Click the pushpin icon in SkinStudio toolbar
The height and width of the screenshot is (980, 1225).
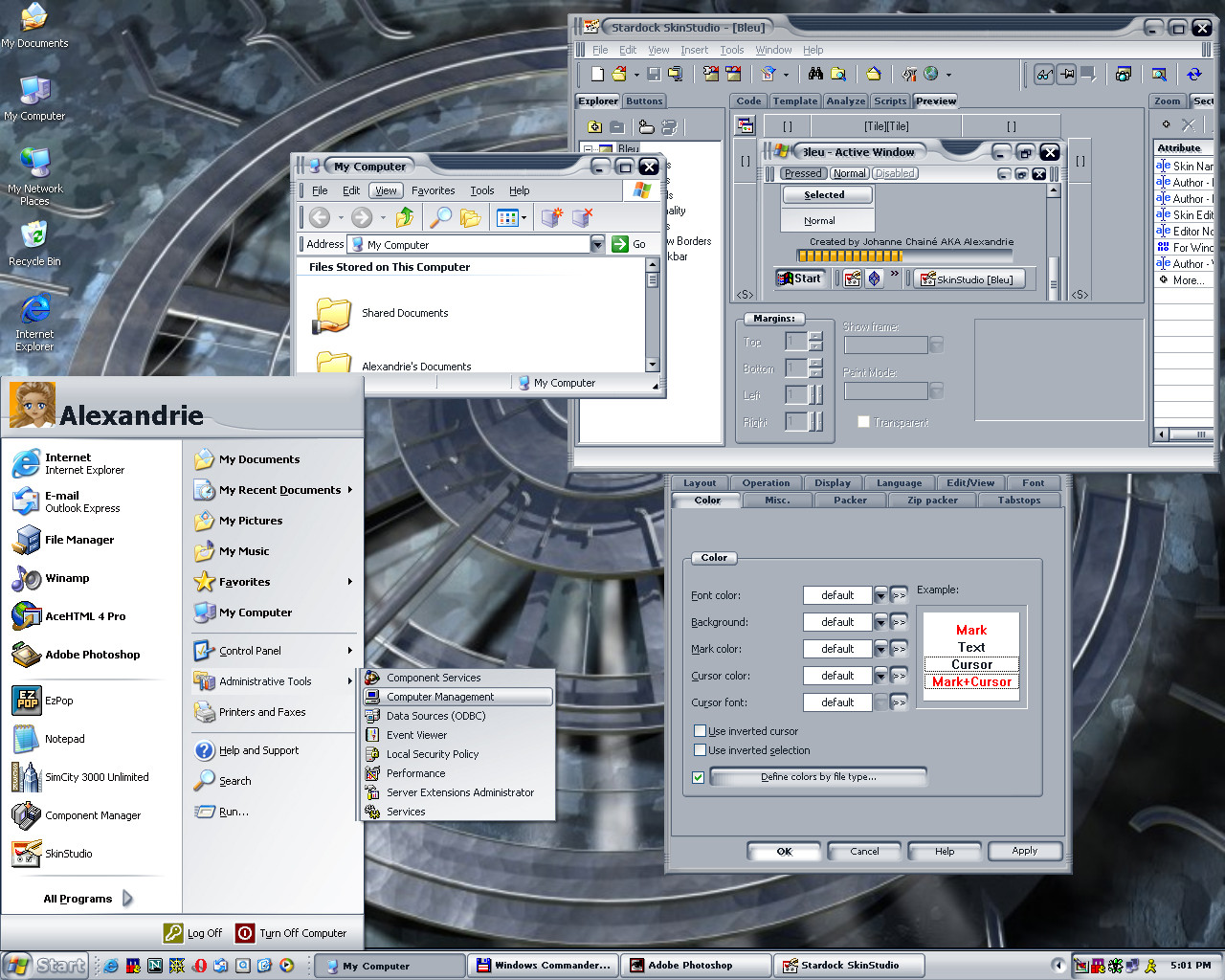click(x=1065, y=74)
